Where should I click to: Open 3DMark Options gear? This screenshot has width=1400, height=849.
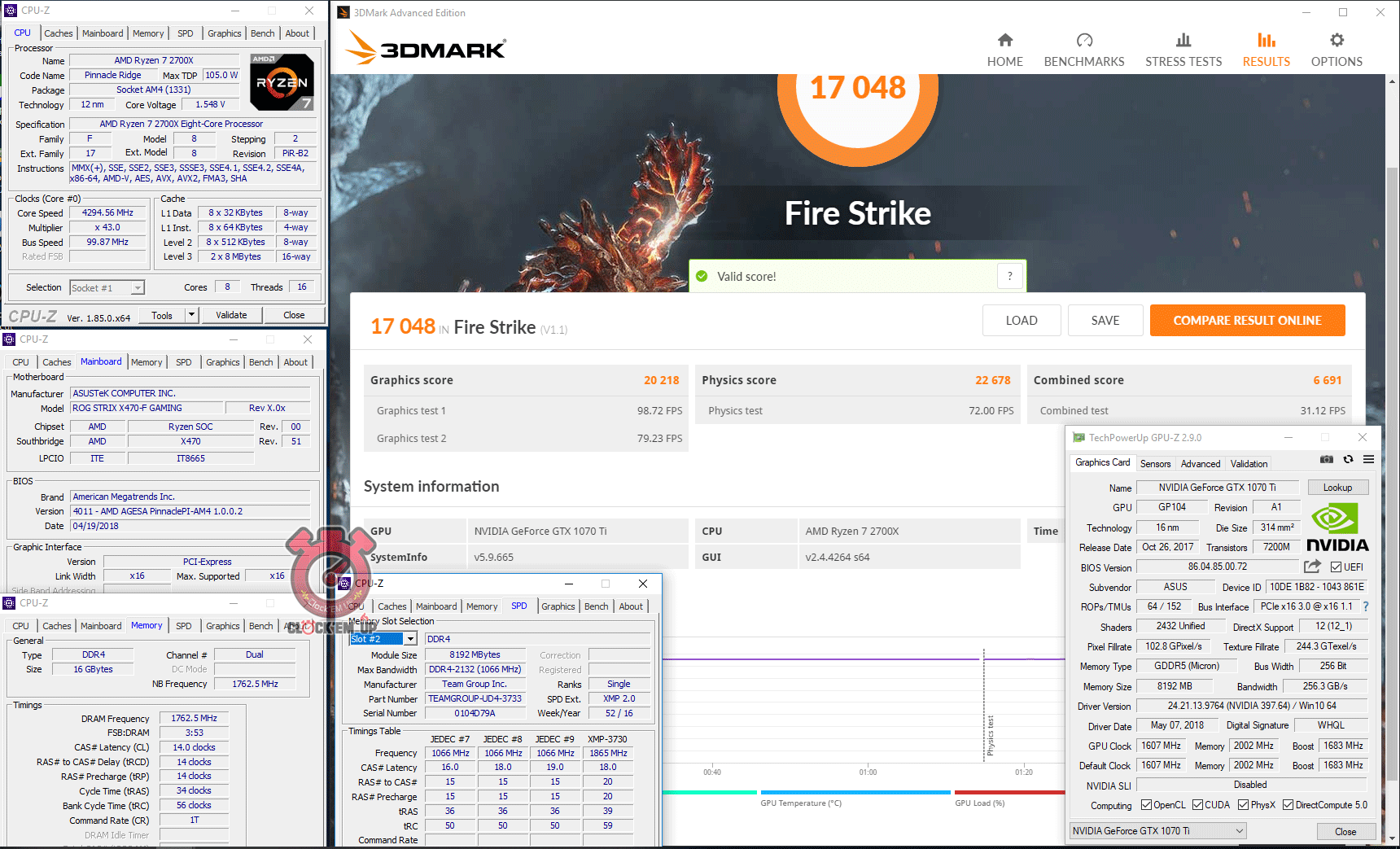tap(1336, 50)
